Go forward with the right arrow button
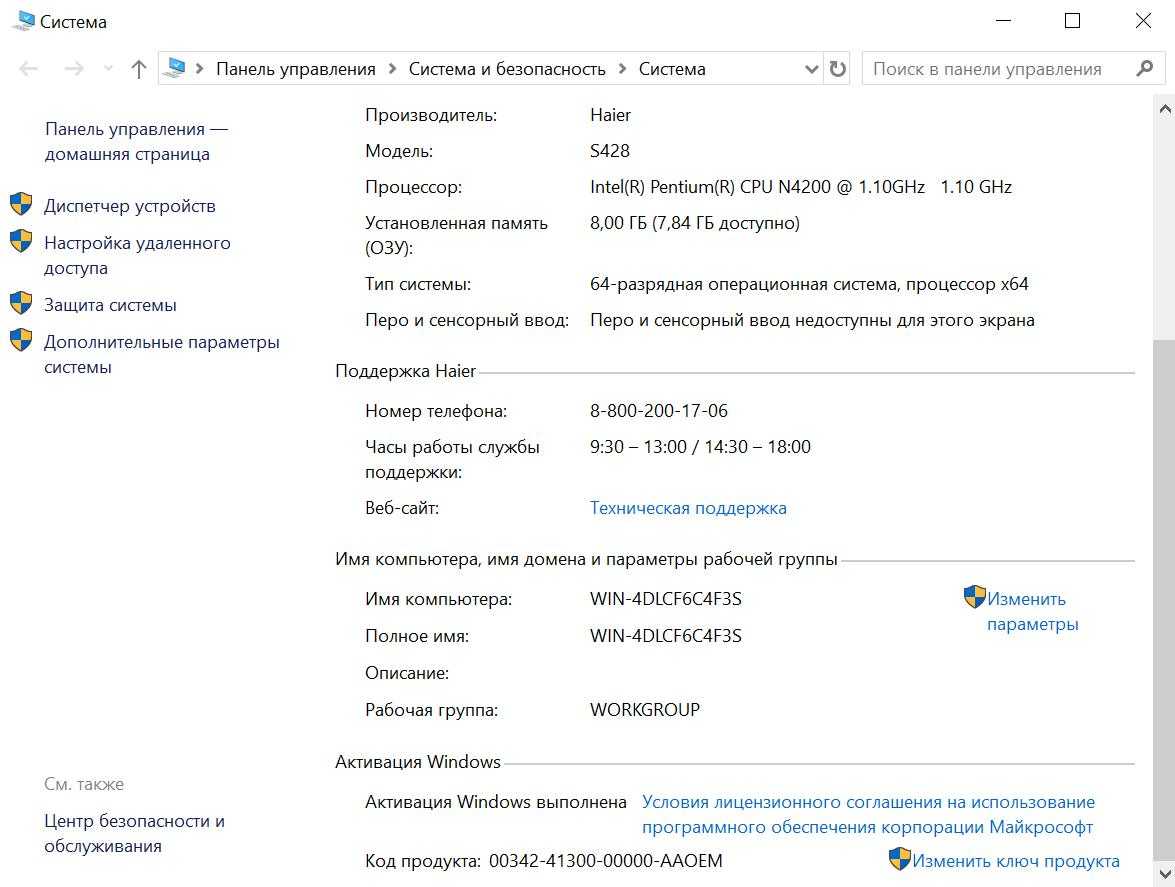This screenshot has height=887, width=1175. (x=73, y=69)
